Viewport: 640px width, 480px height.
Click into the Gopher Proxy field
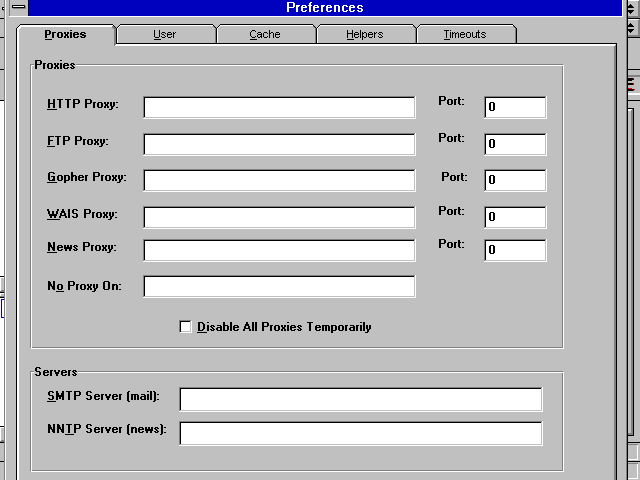(x=279, y=180)
